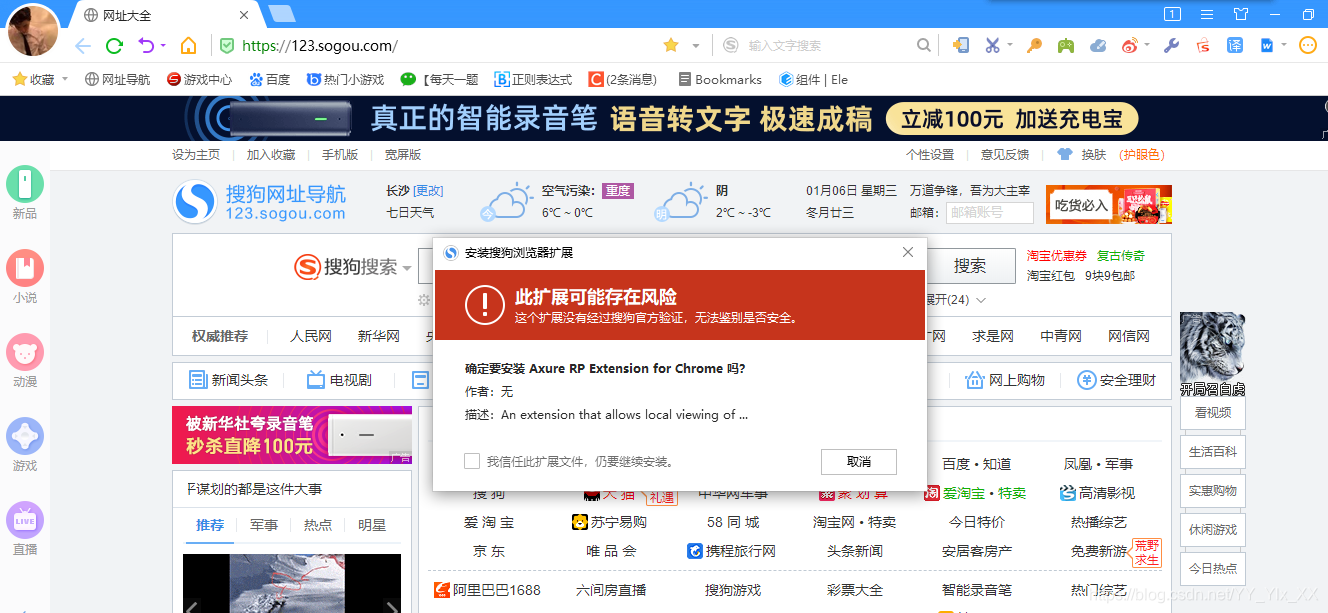Click the search magnifier icon
The image size is (1328, 613).
924,45
